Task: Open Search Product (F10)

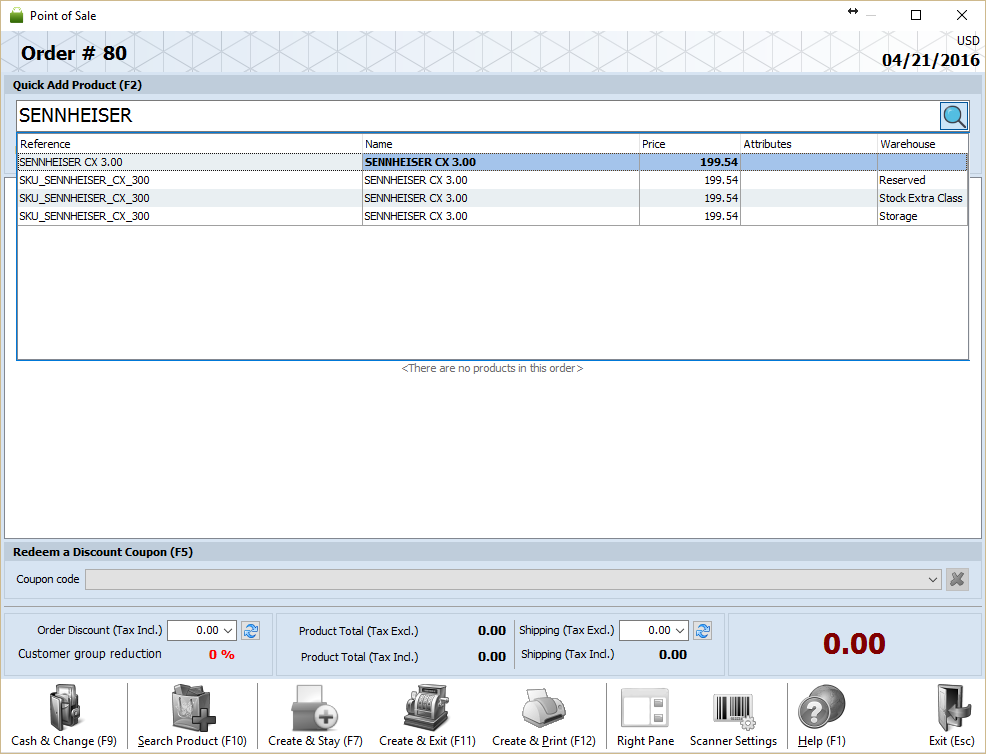Action: point(192,716)
